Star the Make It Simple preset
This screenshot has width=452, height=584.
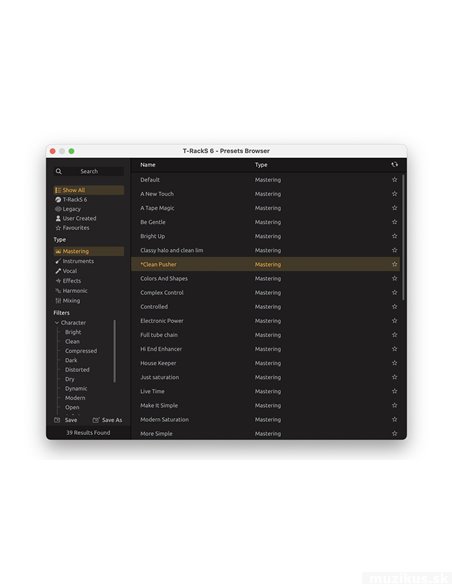click(x=394, y=406)
